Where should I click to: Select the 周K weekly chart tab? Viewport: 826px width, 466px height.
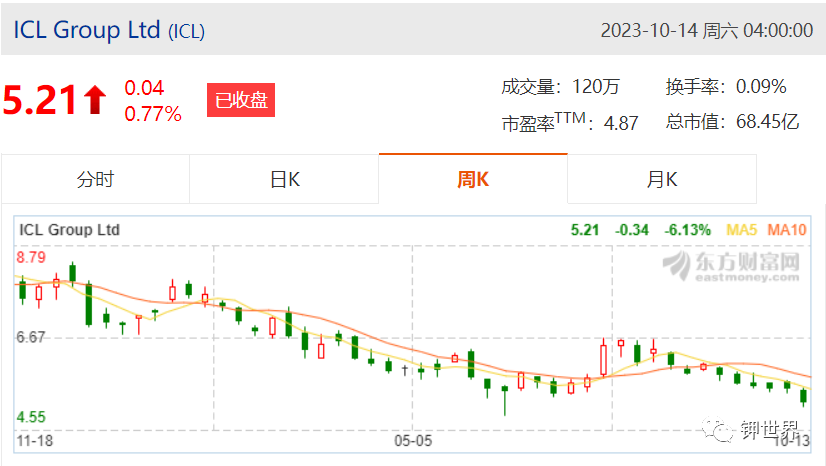(473, 180)
